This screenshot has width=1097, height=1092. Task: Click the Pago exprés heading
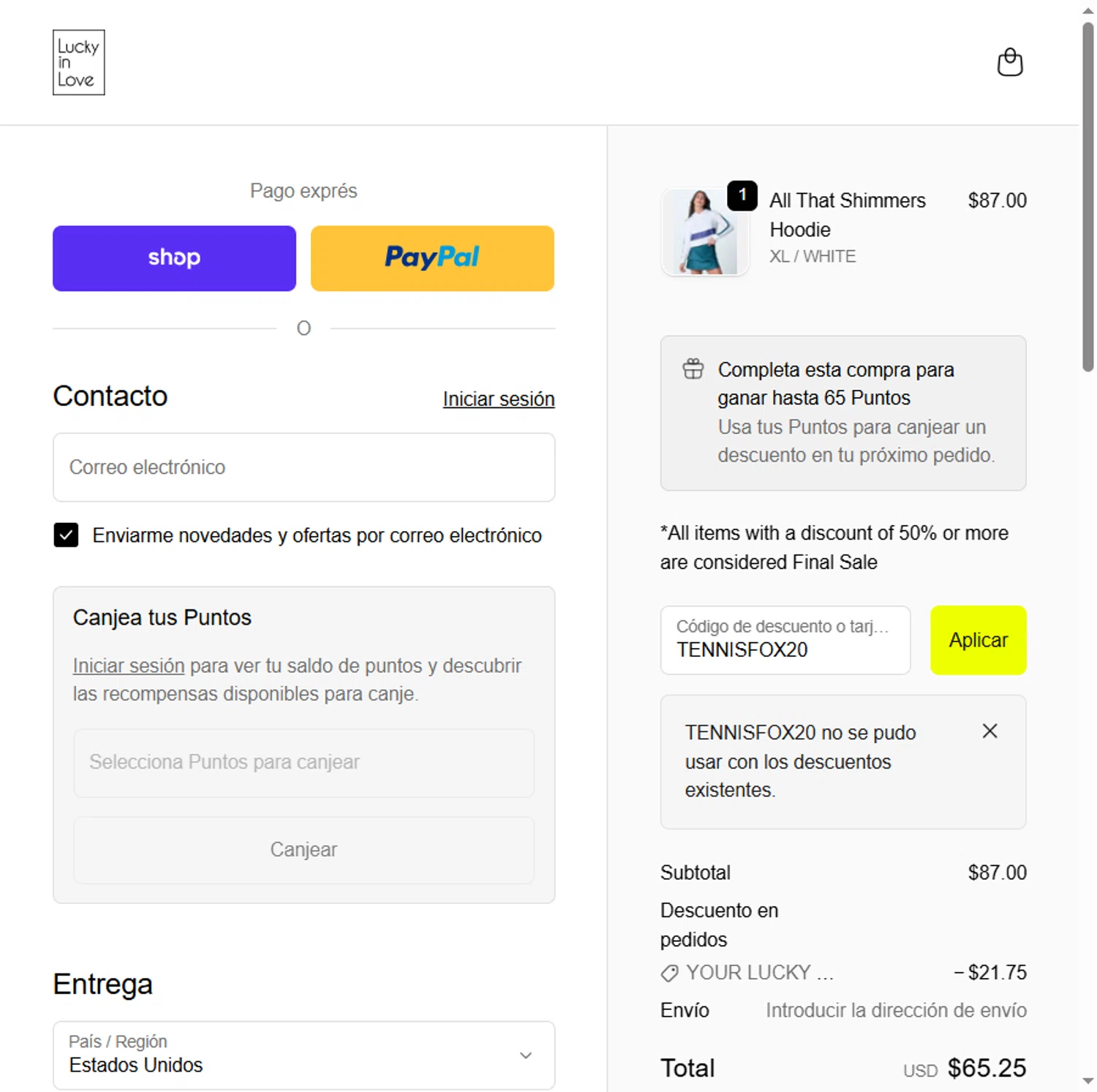click(304, 191)
